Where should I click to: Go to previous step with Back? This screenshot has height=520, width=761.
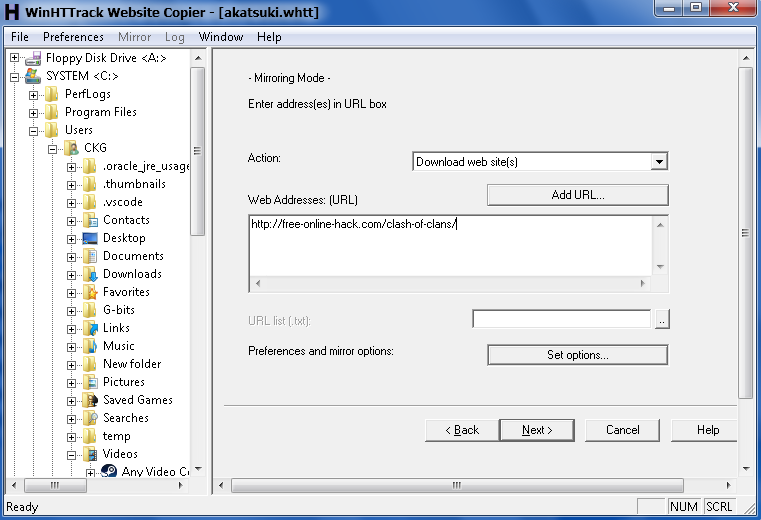click(x=462, y=430)
